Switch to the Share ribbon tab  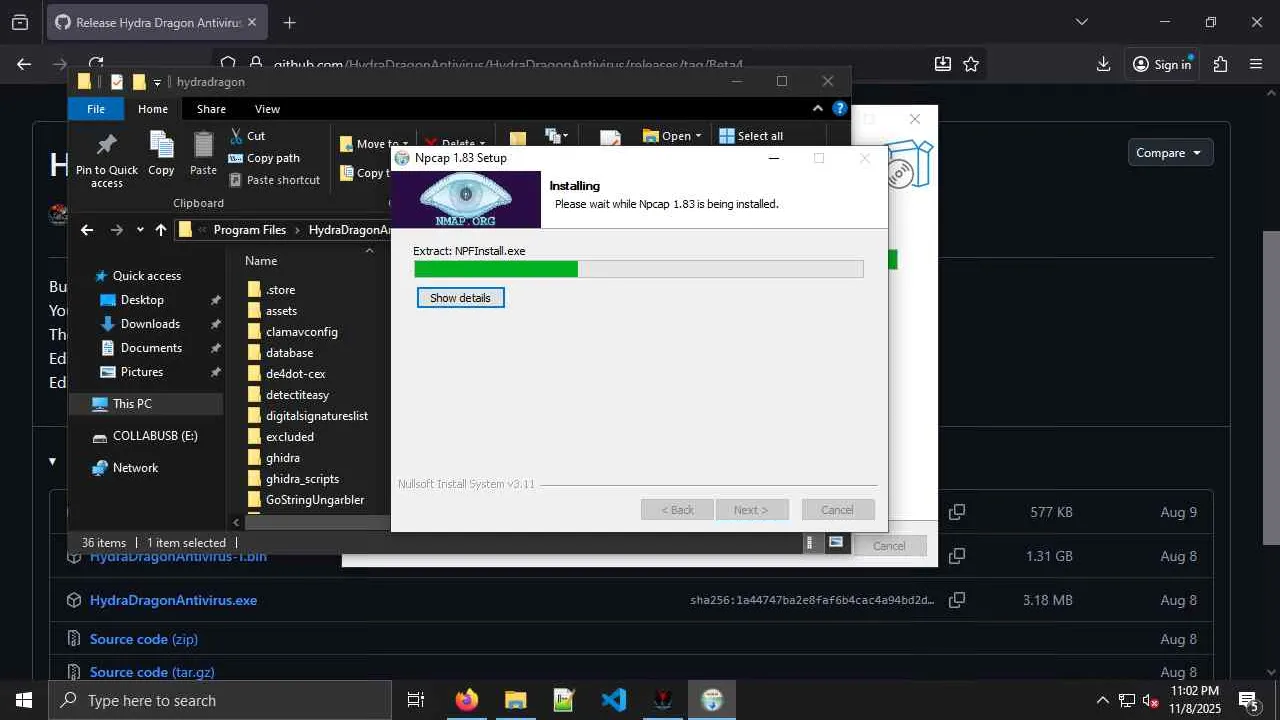tap(211, 109)
